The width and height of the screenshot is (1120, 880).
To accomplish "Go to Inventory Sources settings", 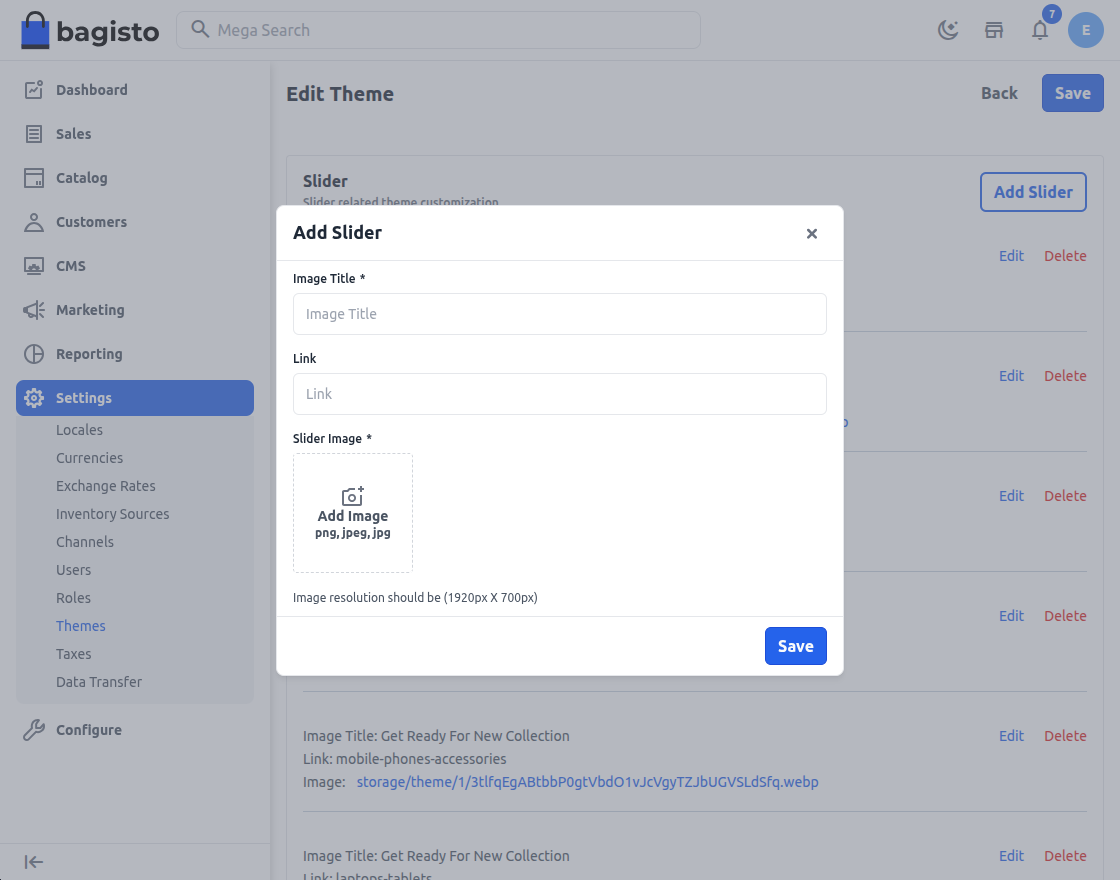I will point(113,514).
